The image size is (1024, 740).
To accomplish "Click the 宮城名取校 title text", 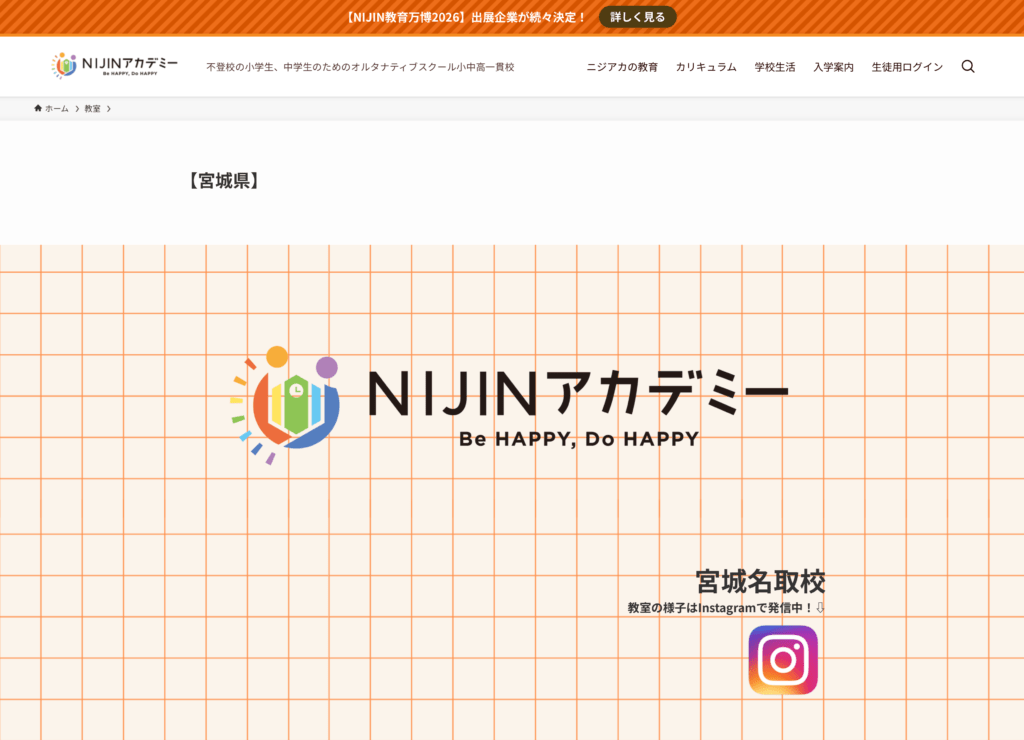I will click(x=760, y=581).
